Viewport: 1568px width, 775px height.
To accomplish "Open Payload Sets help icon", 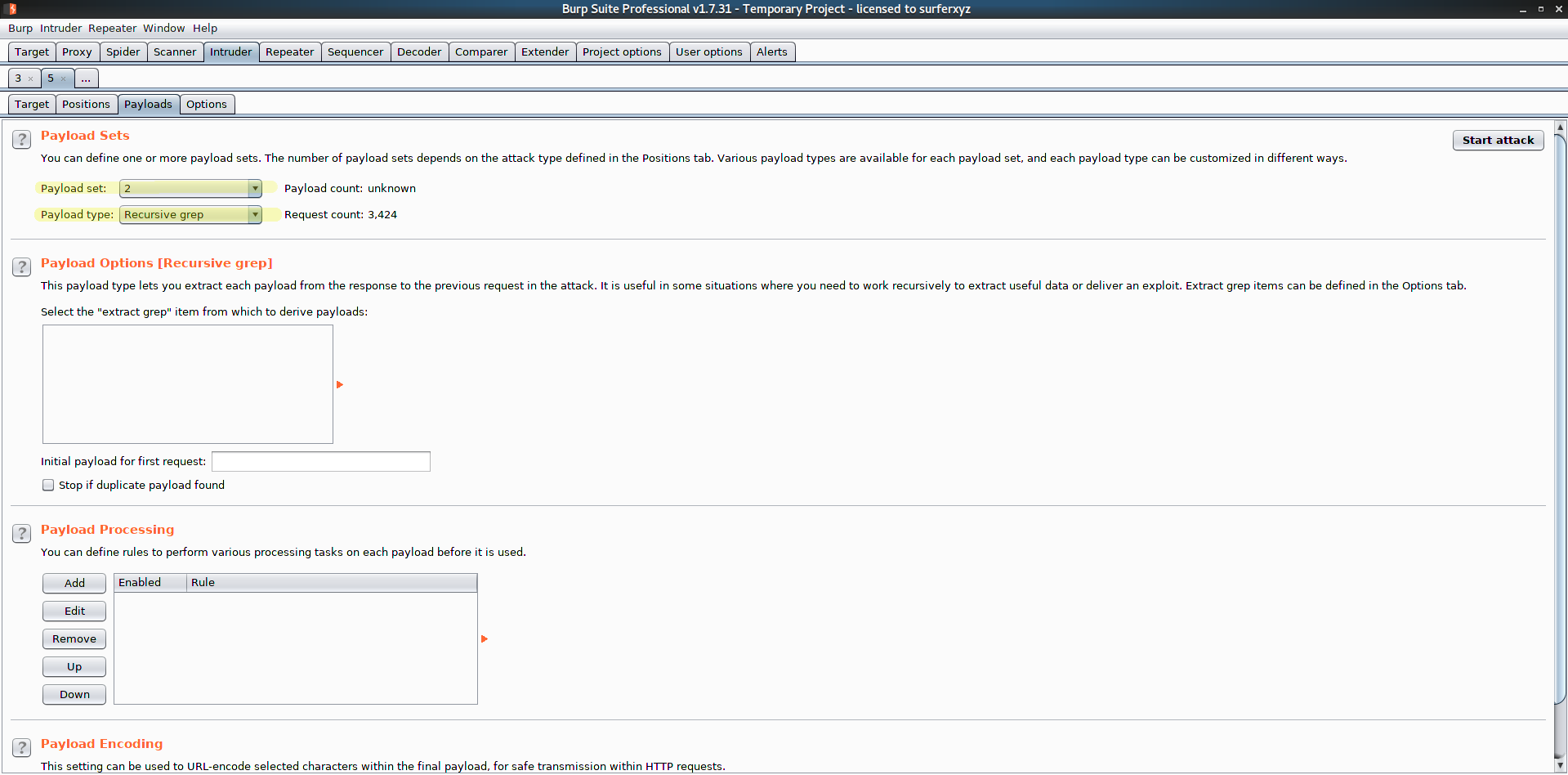I will pyautogui.click(x=22, y=140).
